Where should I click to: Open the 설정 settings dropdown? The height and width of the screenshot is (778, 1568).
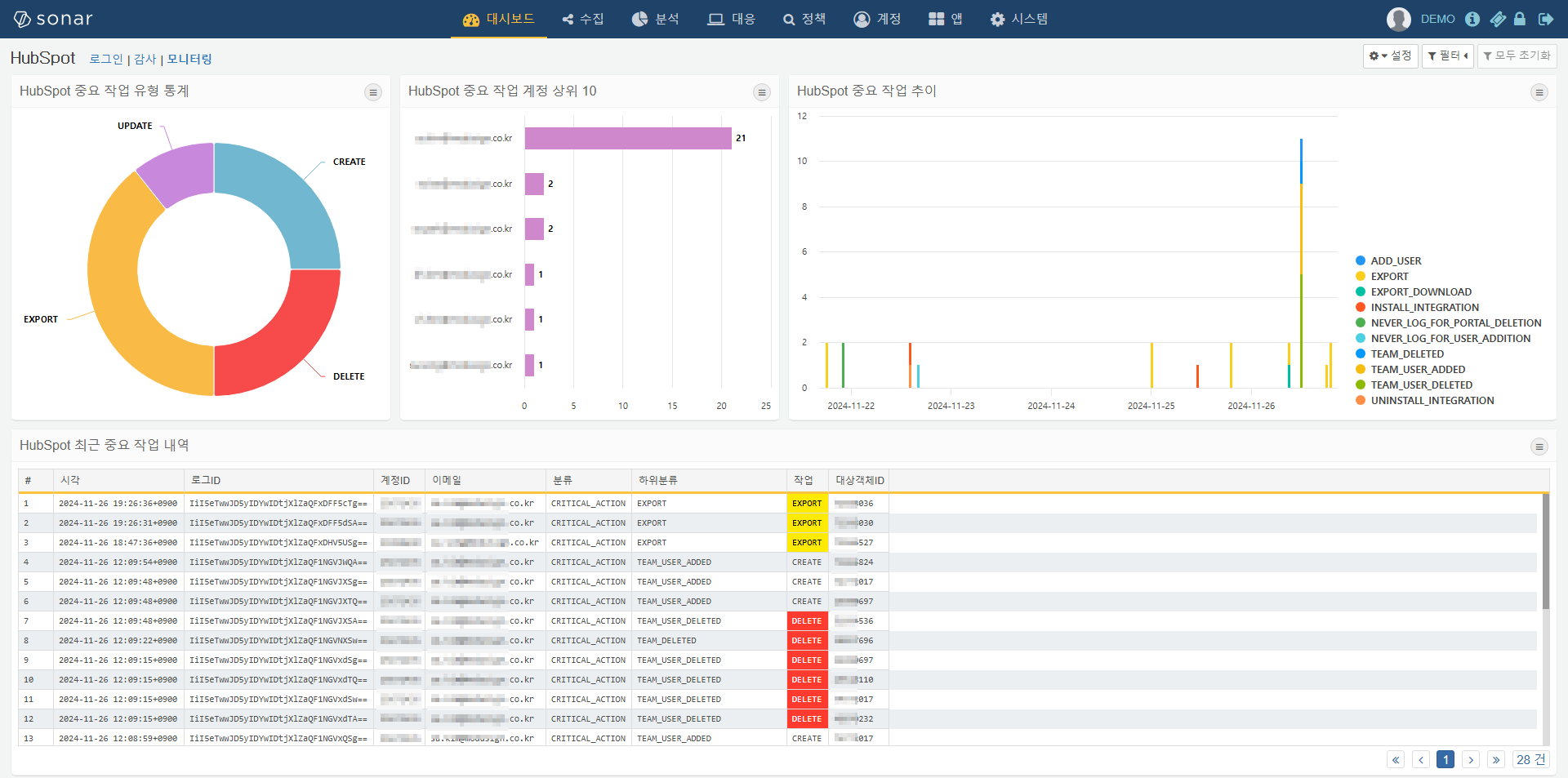1390,56
